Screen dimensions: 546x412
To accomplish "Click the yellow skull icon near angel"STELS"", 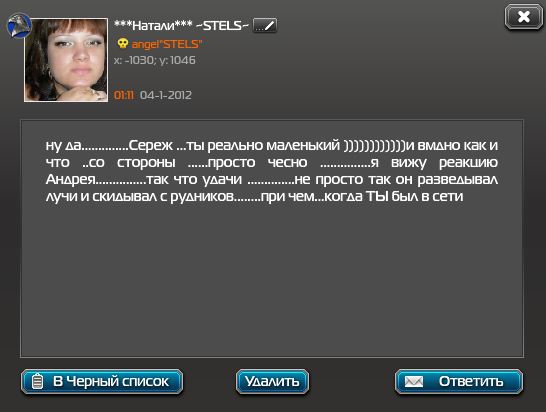I will (122, 44).
